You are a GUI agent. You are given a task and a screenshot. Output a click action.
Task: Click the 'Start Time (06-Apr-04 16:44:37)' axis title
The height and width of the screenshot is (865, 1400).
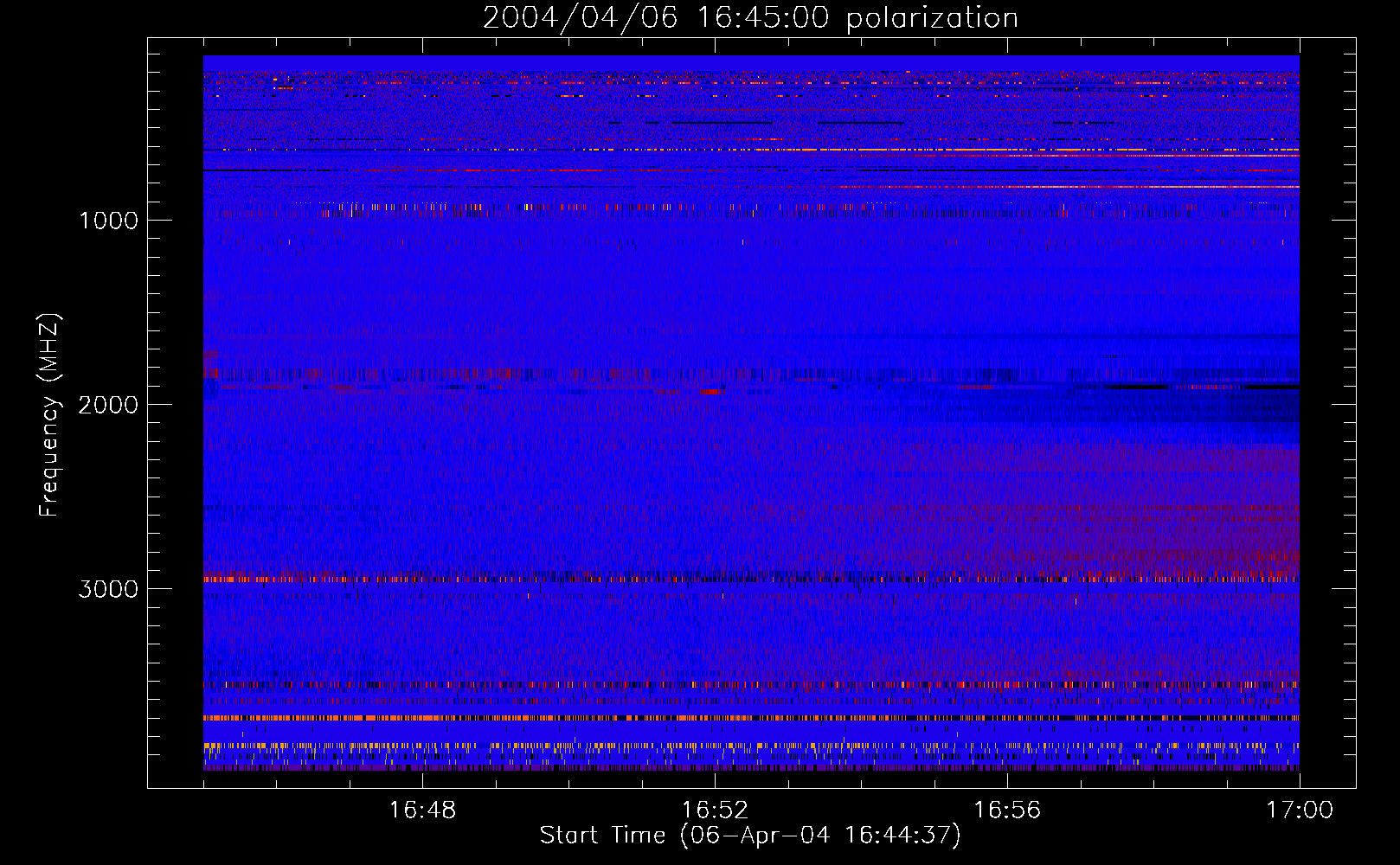(750, 836)
